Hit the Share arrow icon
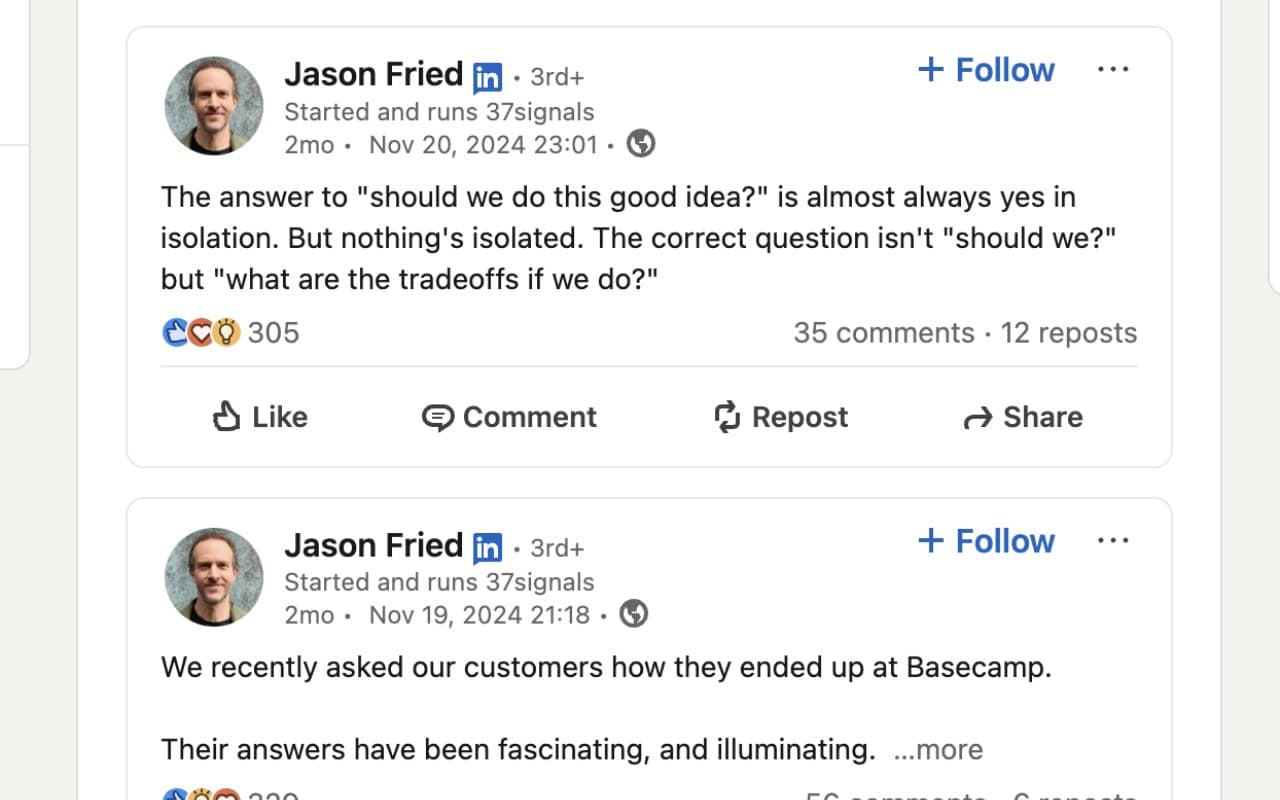This screenshot has width=1280, height=800. click(978, 417)
